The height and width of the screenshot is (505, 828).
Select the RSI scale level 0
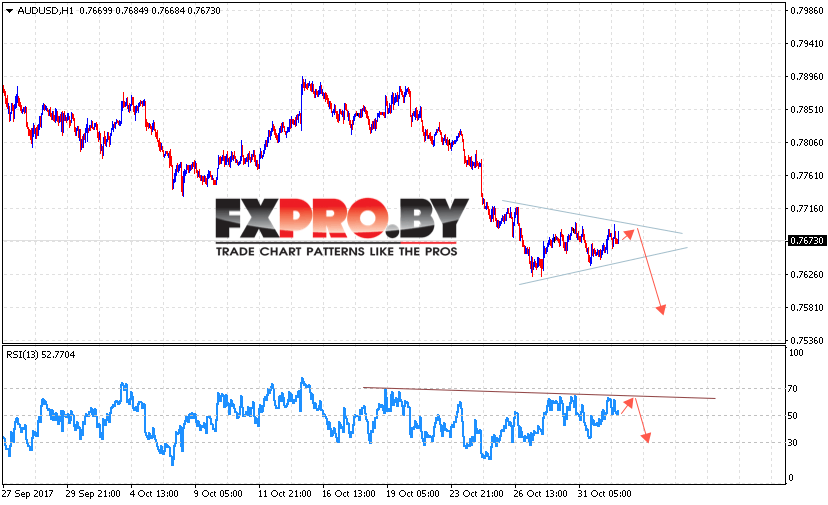tap(791, 478)
